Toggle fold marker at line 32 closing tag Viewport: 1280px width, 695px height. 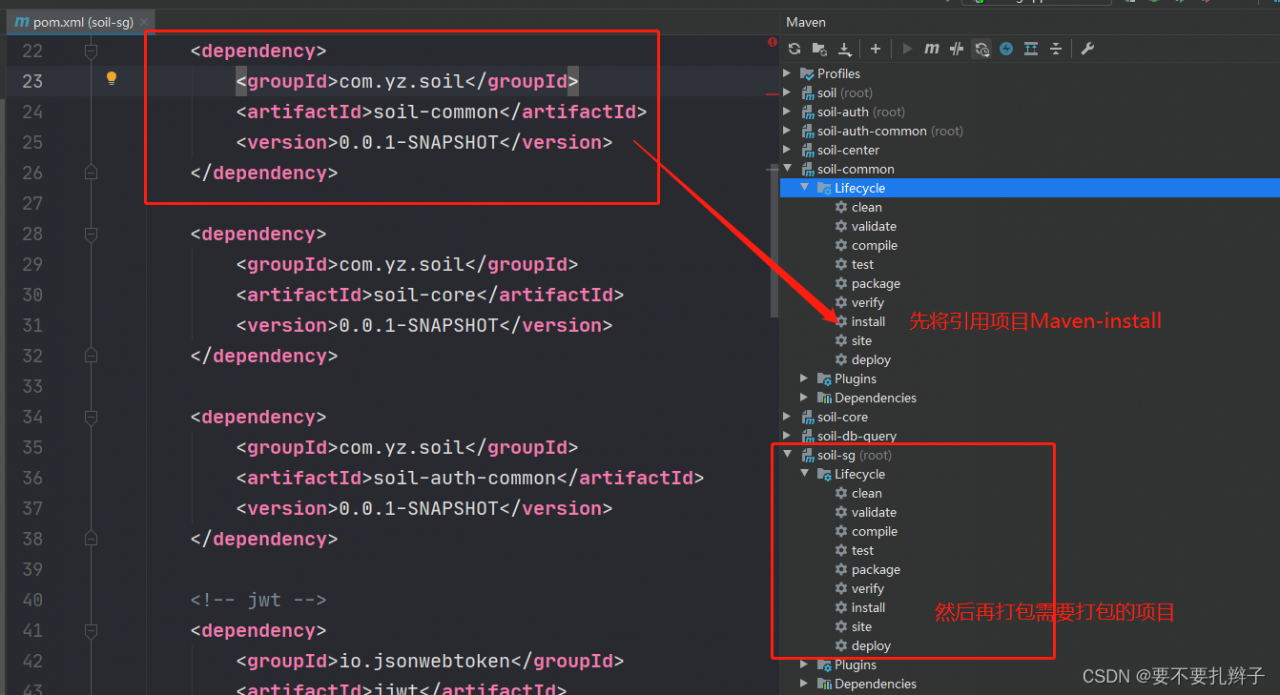pyautogui.click(x=91, y=356)
